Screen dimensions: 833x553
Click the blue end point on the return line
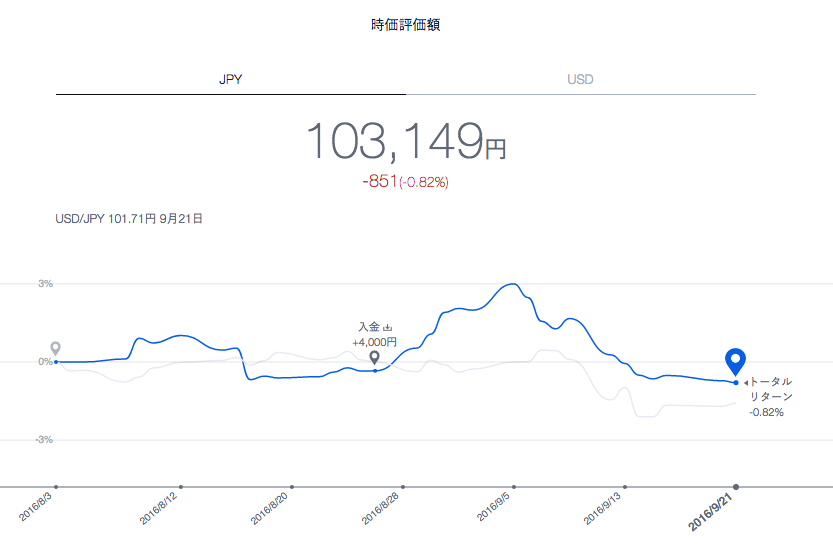point(736,382)
